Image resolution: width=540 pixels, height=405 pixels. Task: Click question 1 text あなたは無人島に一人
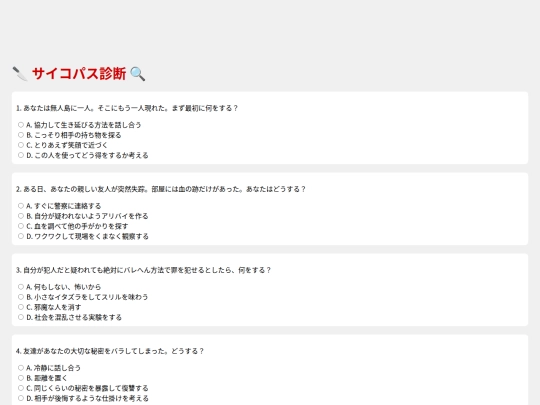tap(127, 108)
